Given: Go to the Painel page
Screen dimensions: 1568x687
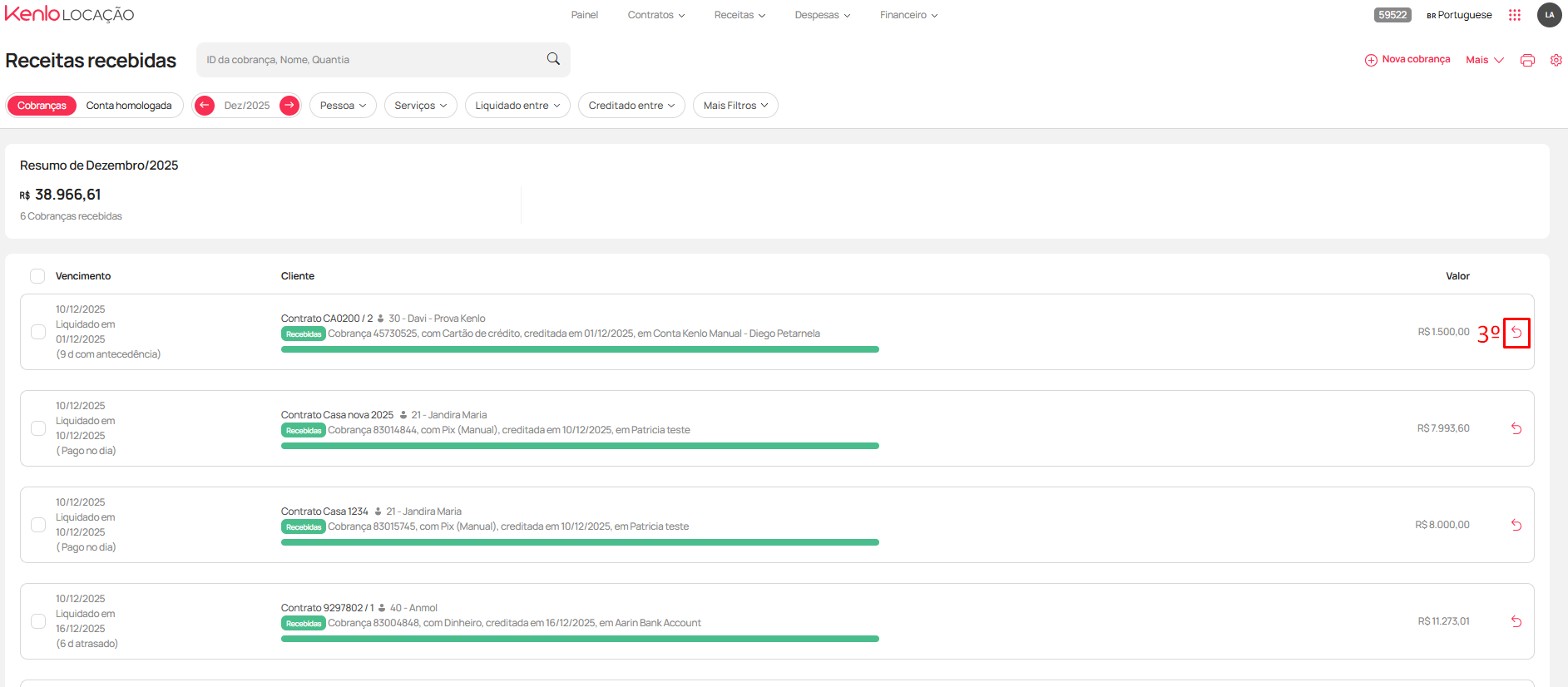Looking at the screenshot, I should click(x=584, y=15).
